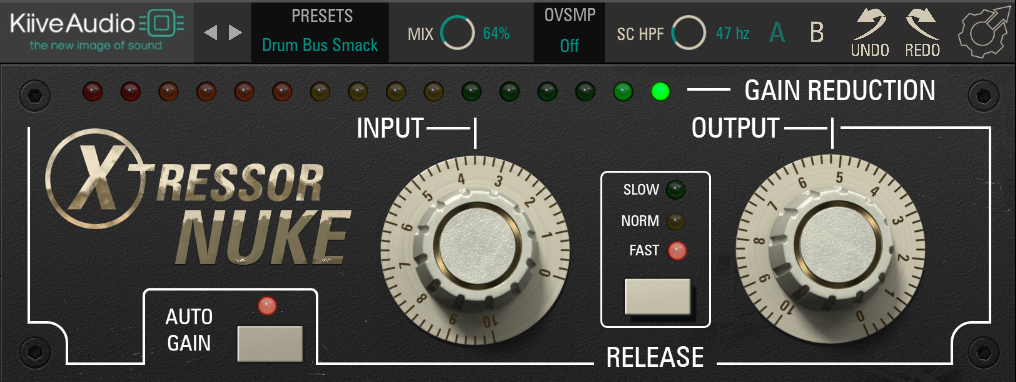Click the lit bright green gain reduction LED

[661, 91]
